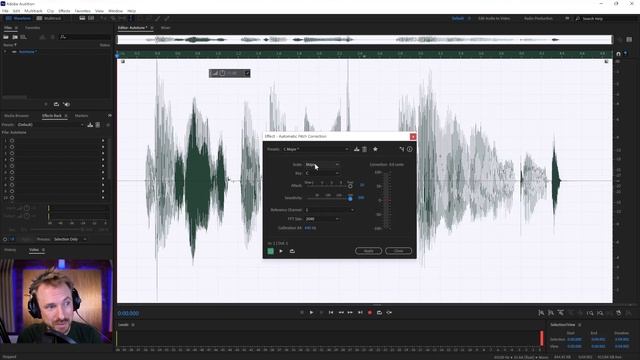Viewport: 640px width, 360px height.
Task: Open the FFT Size dropdown
Action: pos(322,219)
